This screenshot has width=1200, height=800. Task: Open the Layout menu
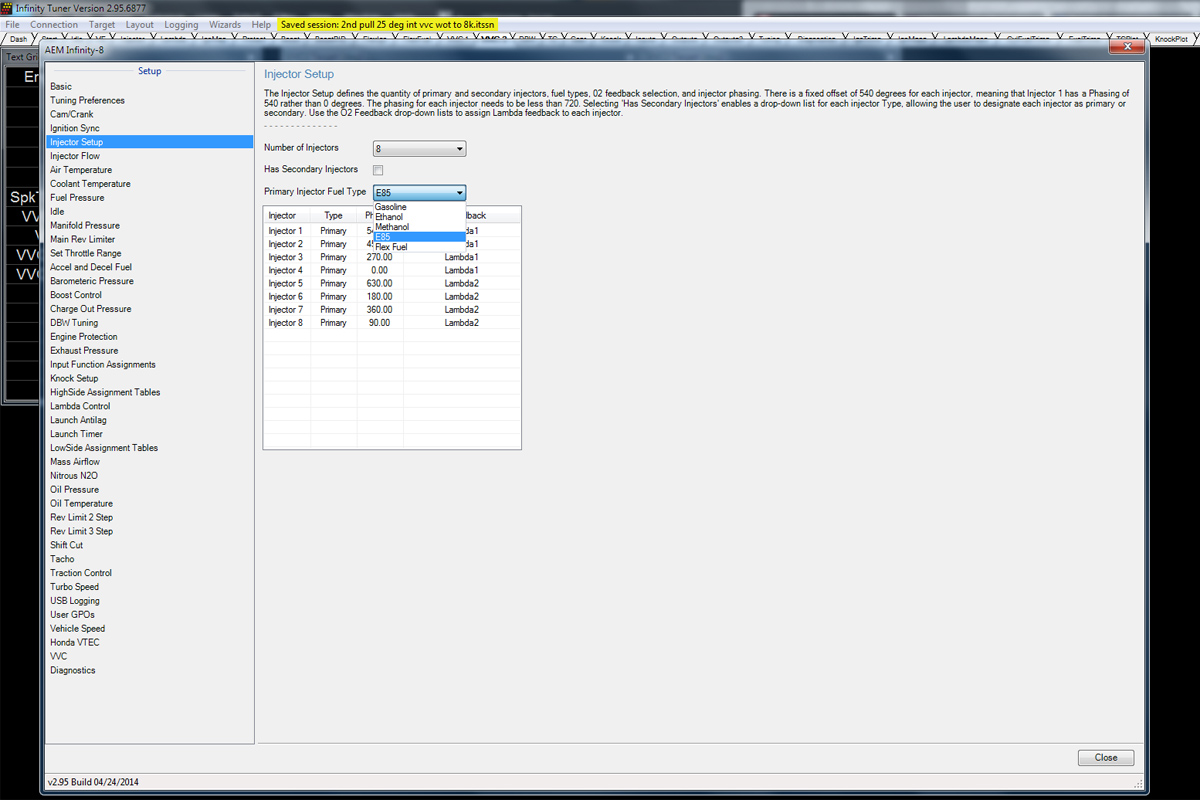coord(140,24)
